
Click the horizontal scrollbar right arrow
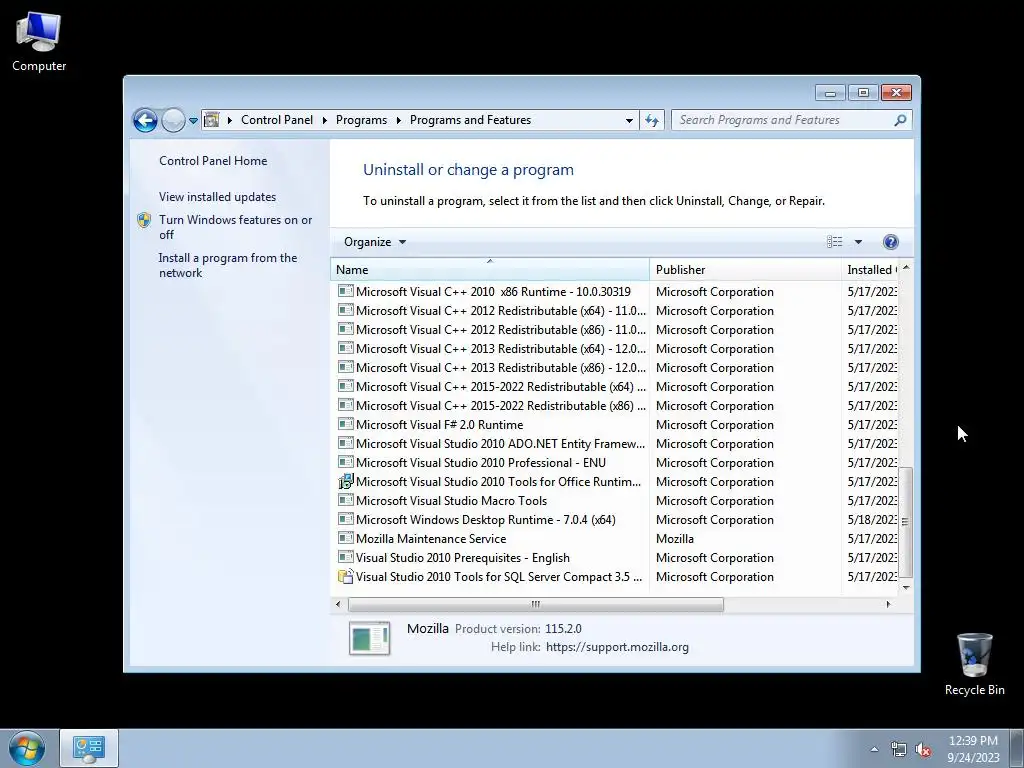coord(888,604)
